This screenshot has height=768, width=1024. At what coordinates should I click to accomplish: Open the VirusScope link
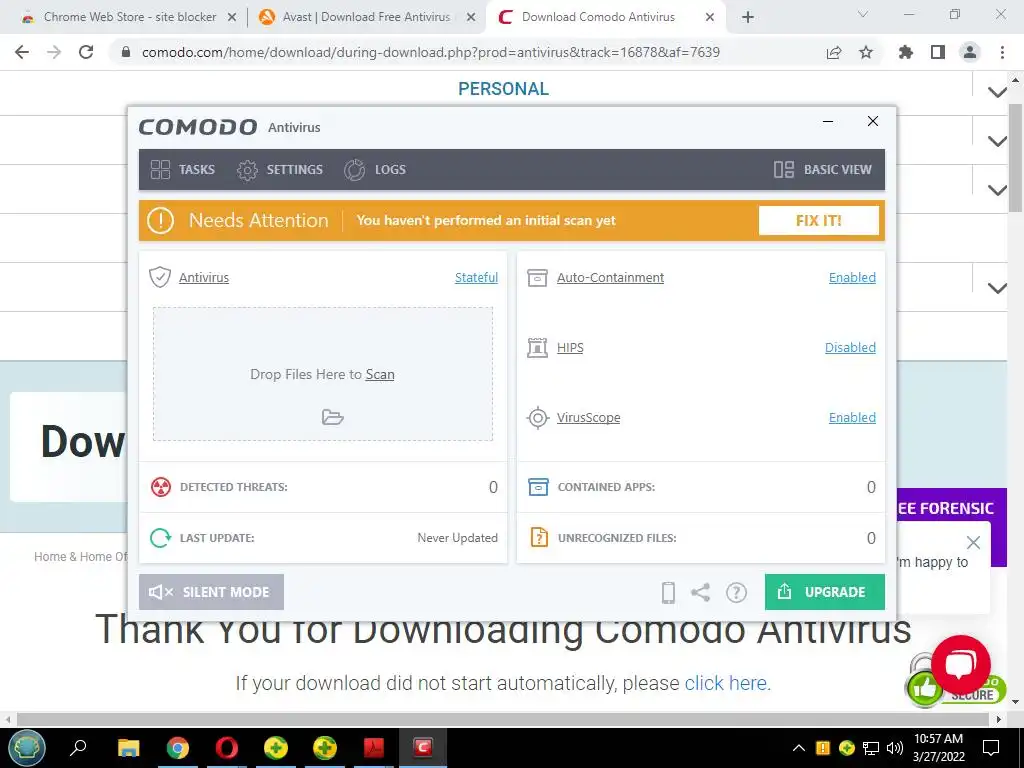pyautogui.click(x=588, y=417)
